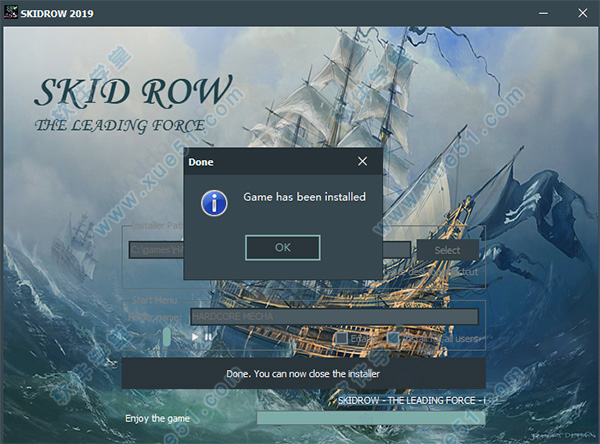Toggle the 'all users' checkbox
Image resolution: width=600 pixels, height=444 pixels.
[394, 338]
